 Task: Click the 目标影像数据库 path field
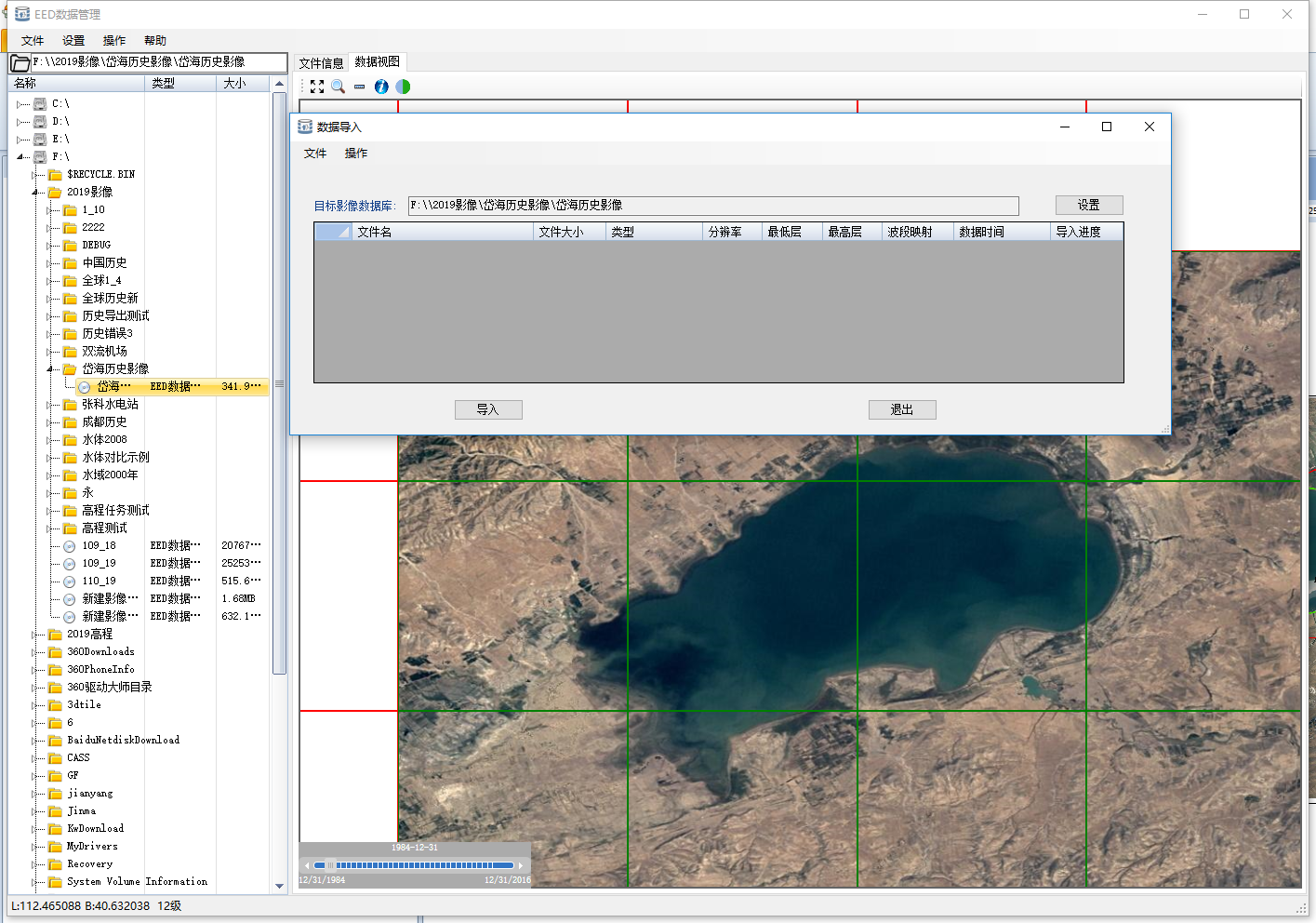[x=712, y=206]
